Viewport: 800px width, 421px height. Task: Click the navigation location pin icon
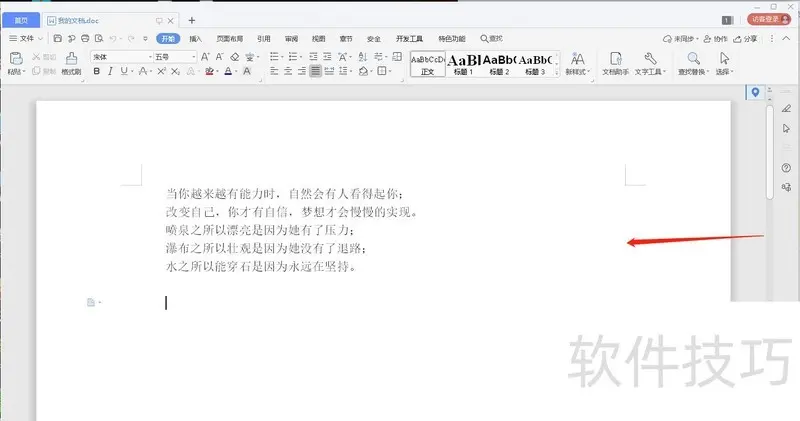pos(755,92)
